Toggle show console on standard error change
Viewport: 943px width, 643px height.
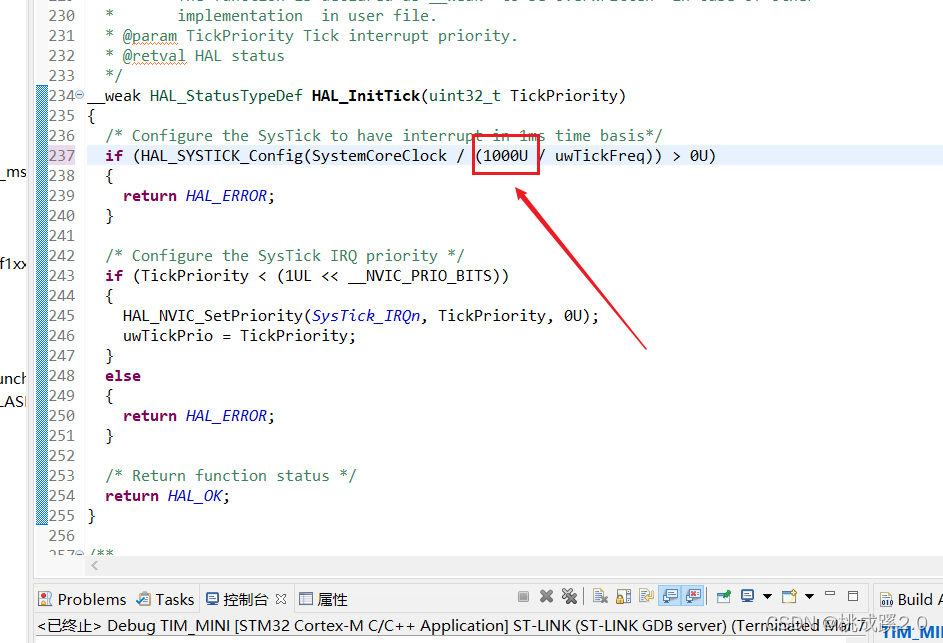tap(693, 596)
